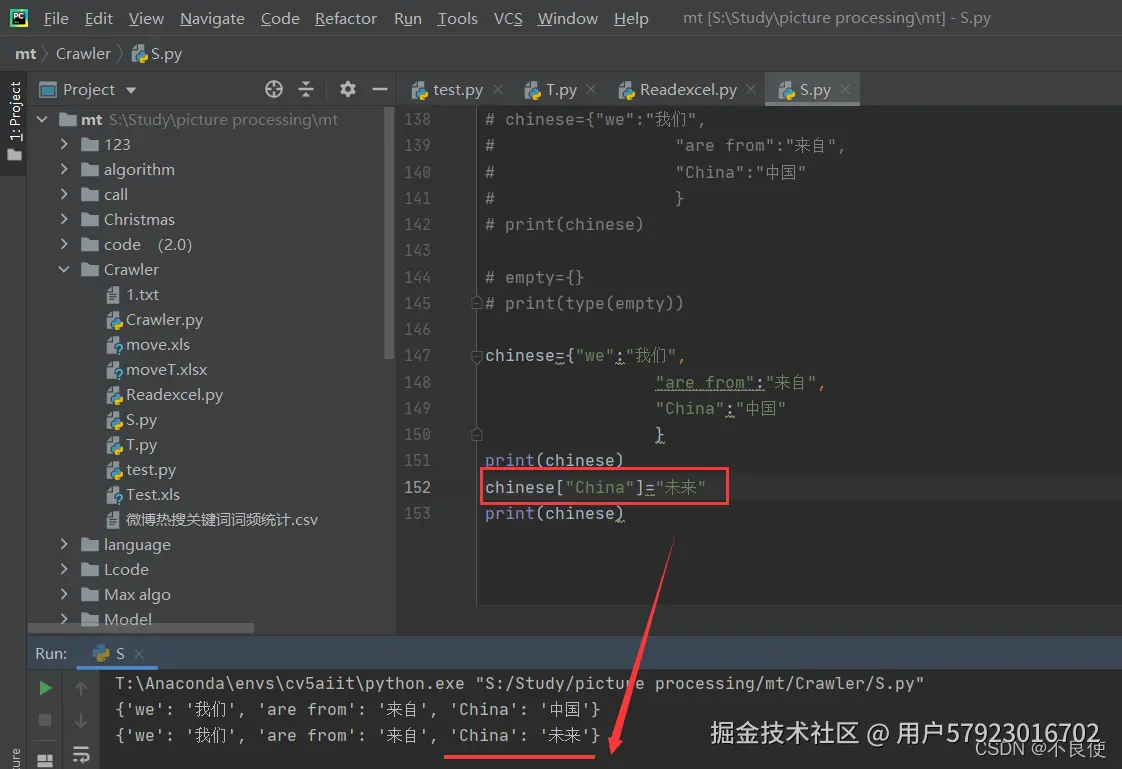Click the Down the stack trace arrow
Image resolution: width=1122 pixels, height=769 pixels.
81,720
